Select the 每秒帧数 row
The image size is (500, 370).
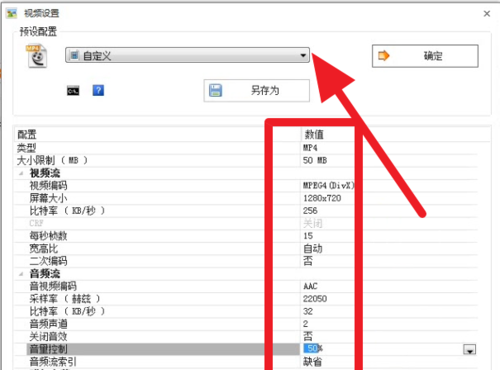[246, 236]
